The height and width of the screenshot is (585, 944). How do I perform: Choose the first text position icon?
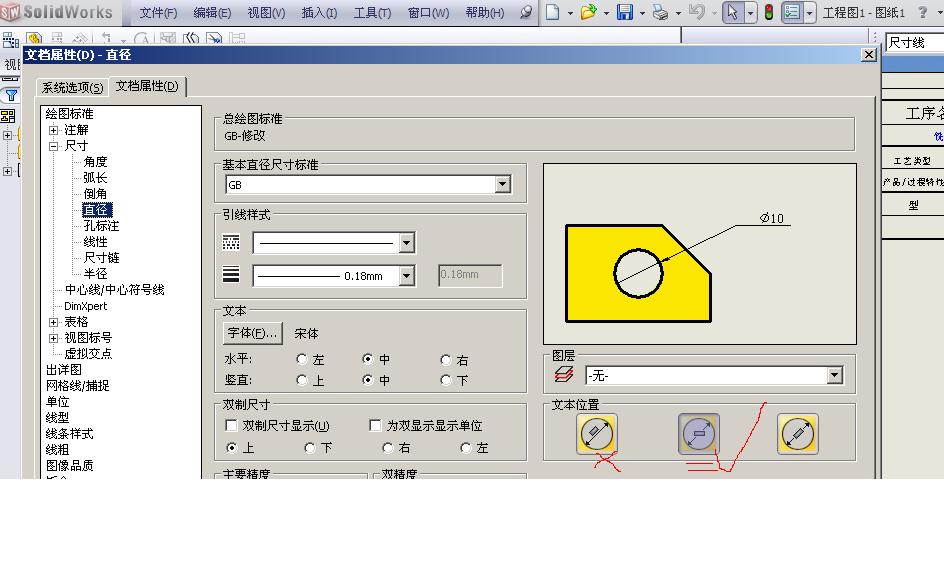pyautogui.click(x=597, y=433)
